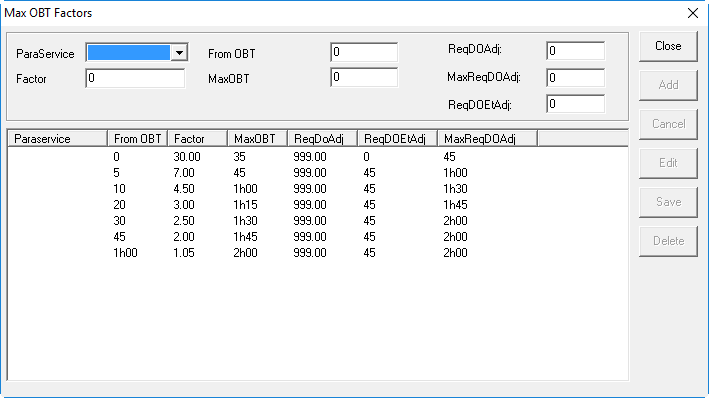Sort by the Paraservice column header
The image size is (709, 398).
click(x=58, y=138)
